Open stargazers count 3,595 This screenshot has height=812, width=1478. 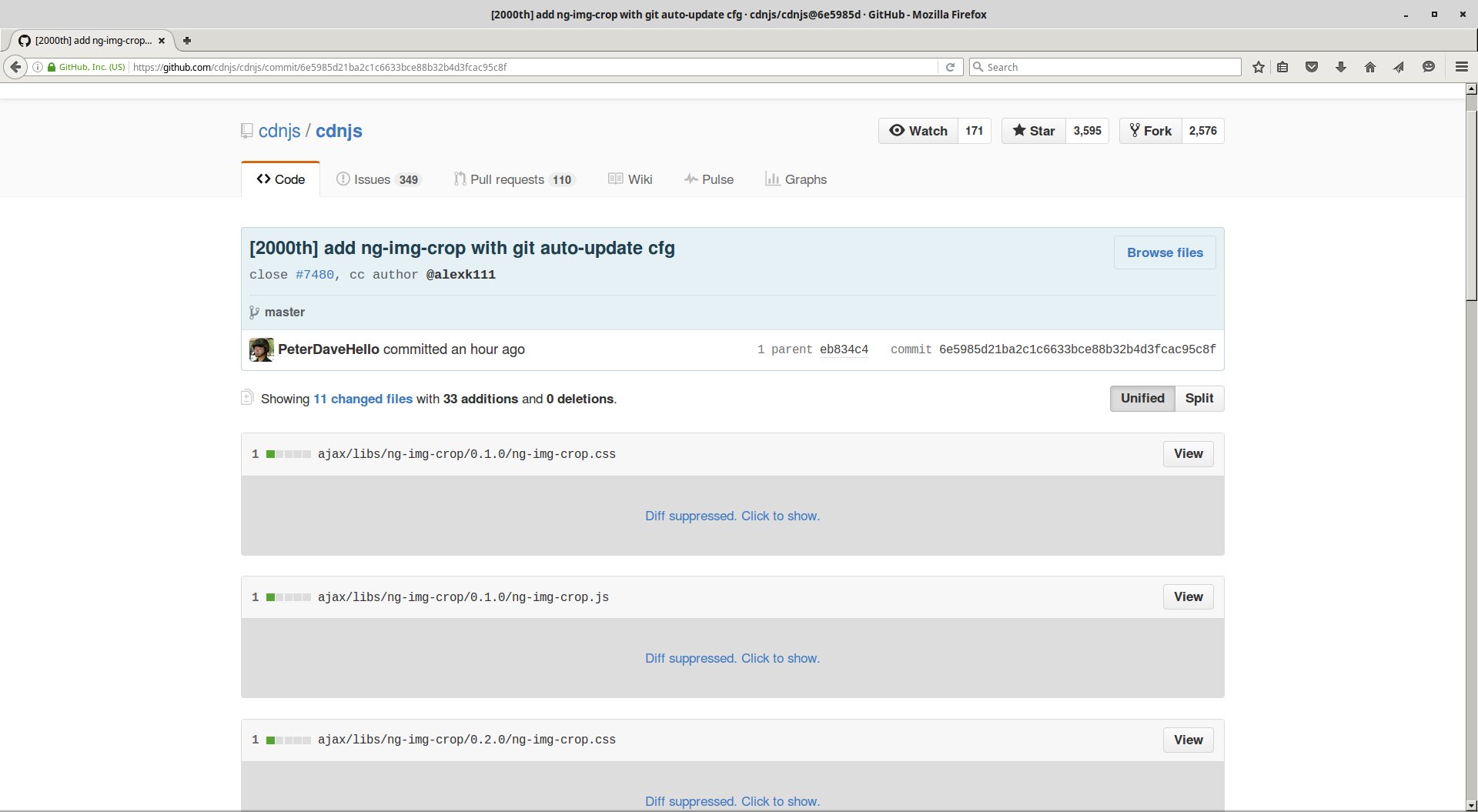(1087, 131)
